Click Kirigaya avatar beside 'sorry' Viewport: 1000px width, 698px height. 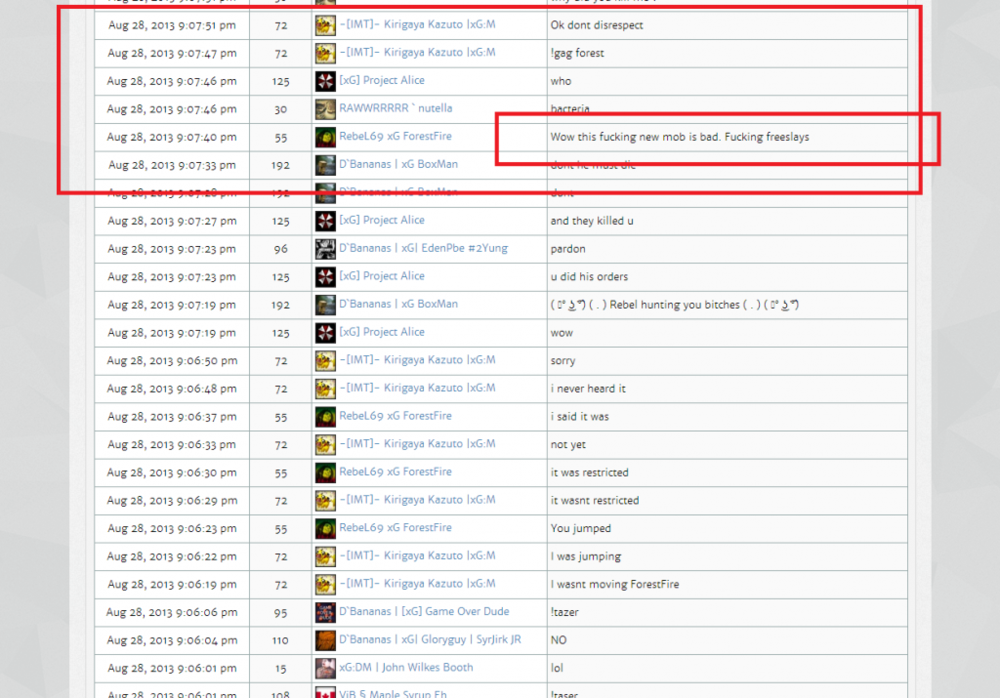(x=325, y=361)
